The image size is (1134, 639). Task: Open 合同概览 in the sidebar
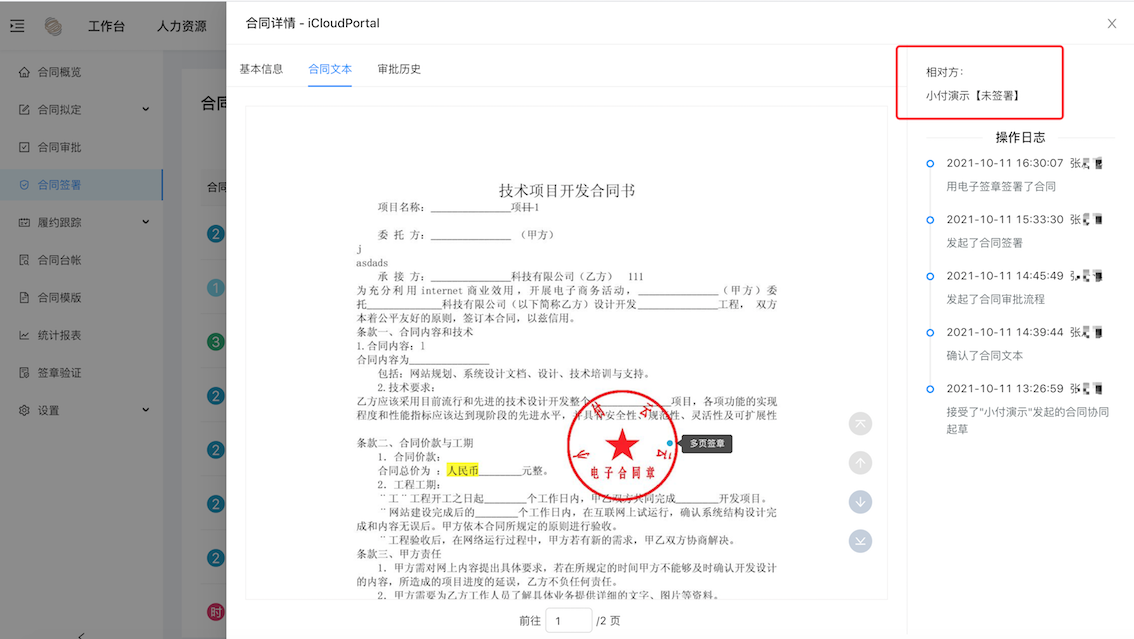click(x=59, y=72)
